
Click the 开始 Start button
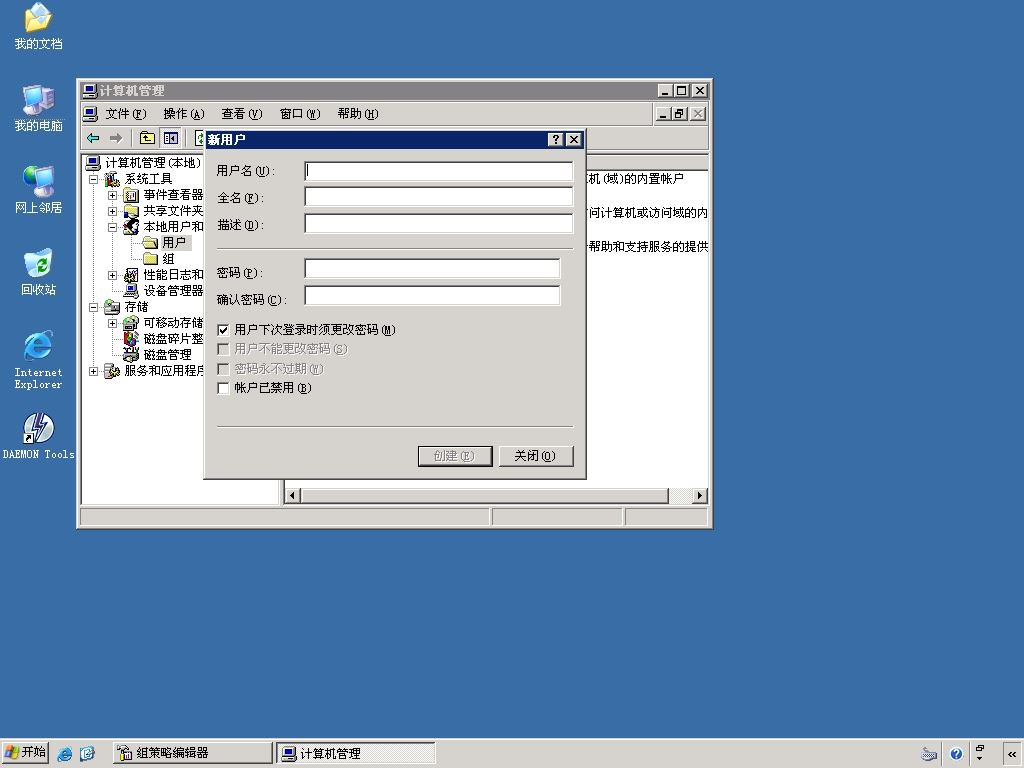click(x=25, y=753)
